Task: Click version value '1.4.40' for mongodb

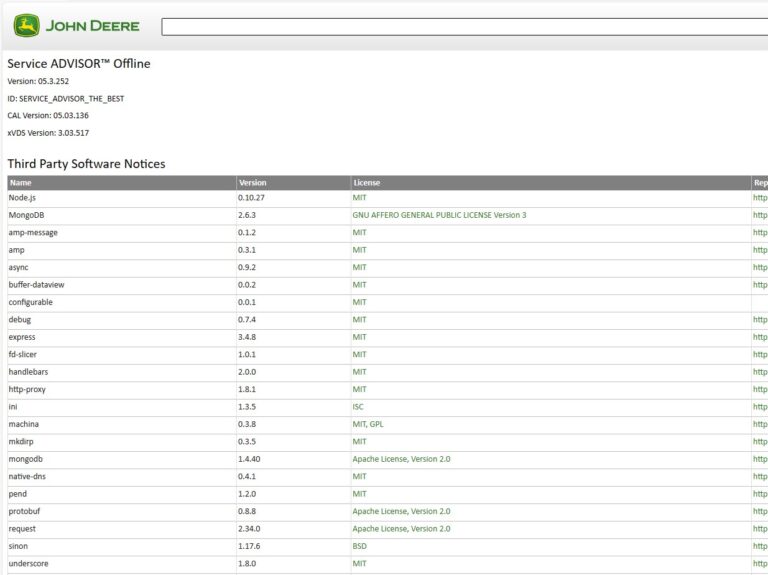Action: pyautogui.click(x=249, y=459)
